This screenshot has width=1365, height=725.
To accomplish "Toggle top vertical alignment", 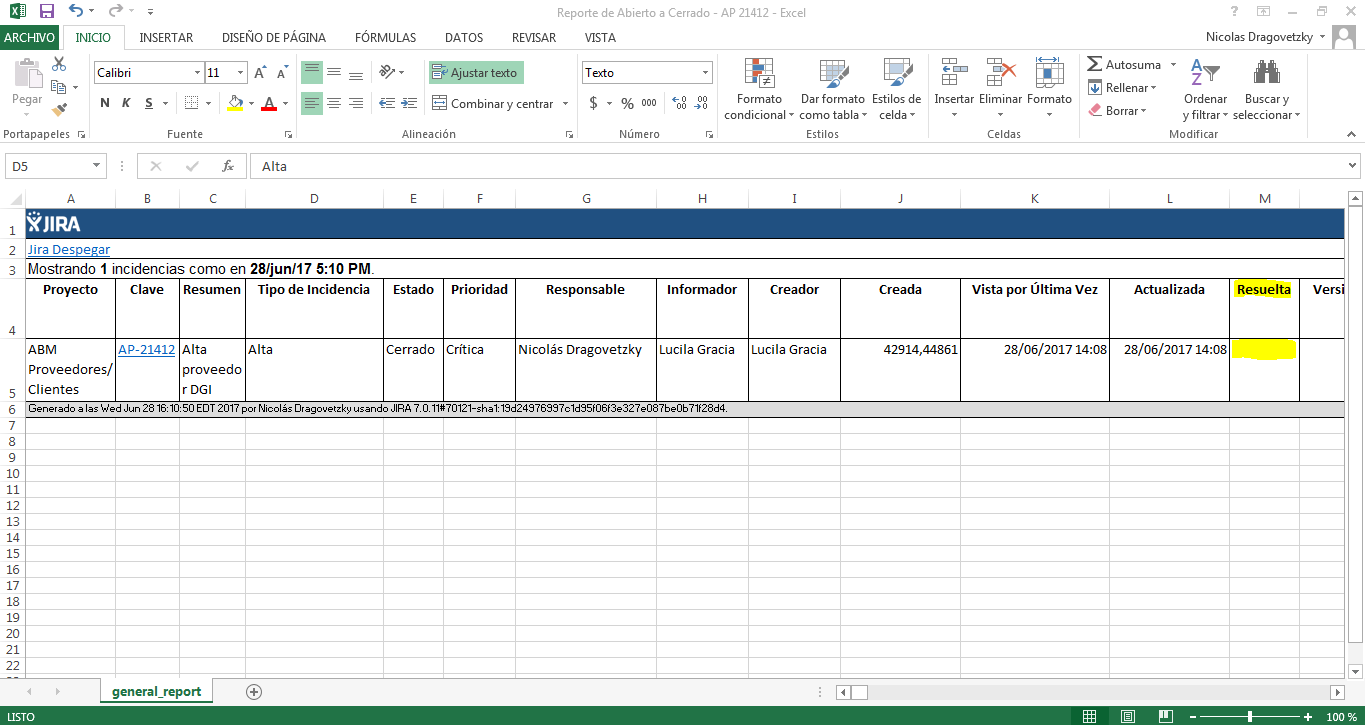I will point(312,72).
